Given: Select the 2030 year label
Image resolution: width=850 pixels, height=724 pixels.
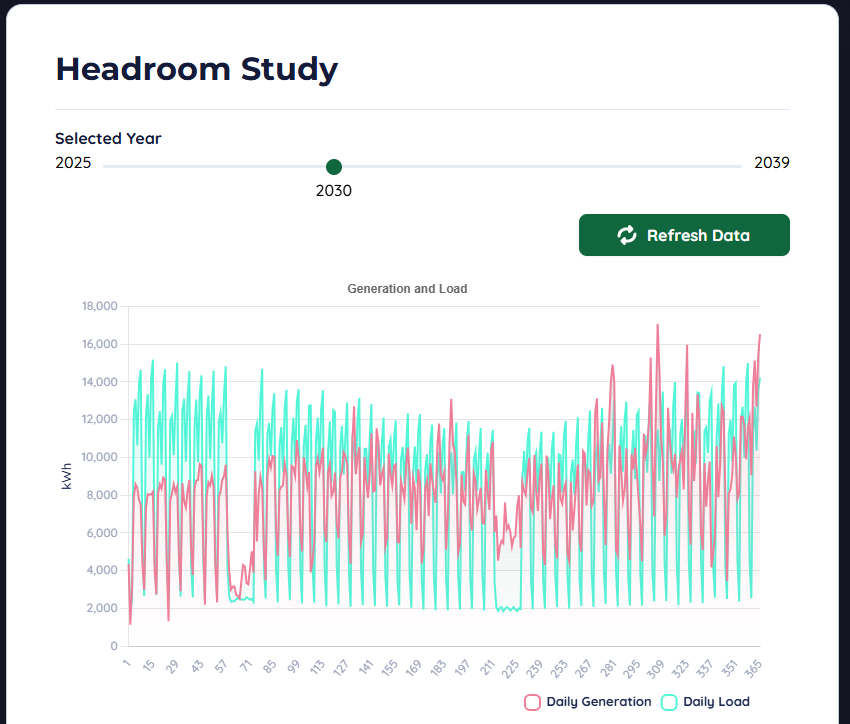Looking at the screenshot, I should [334, 190].
